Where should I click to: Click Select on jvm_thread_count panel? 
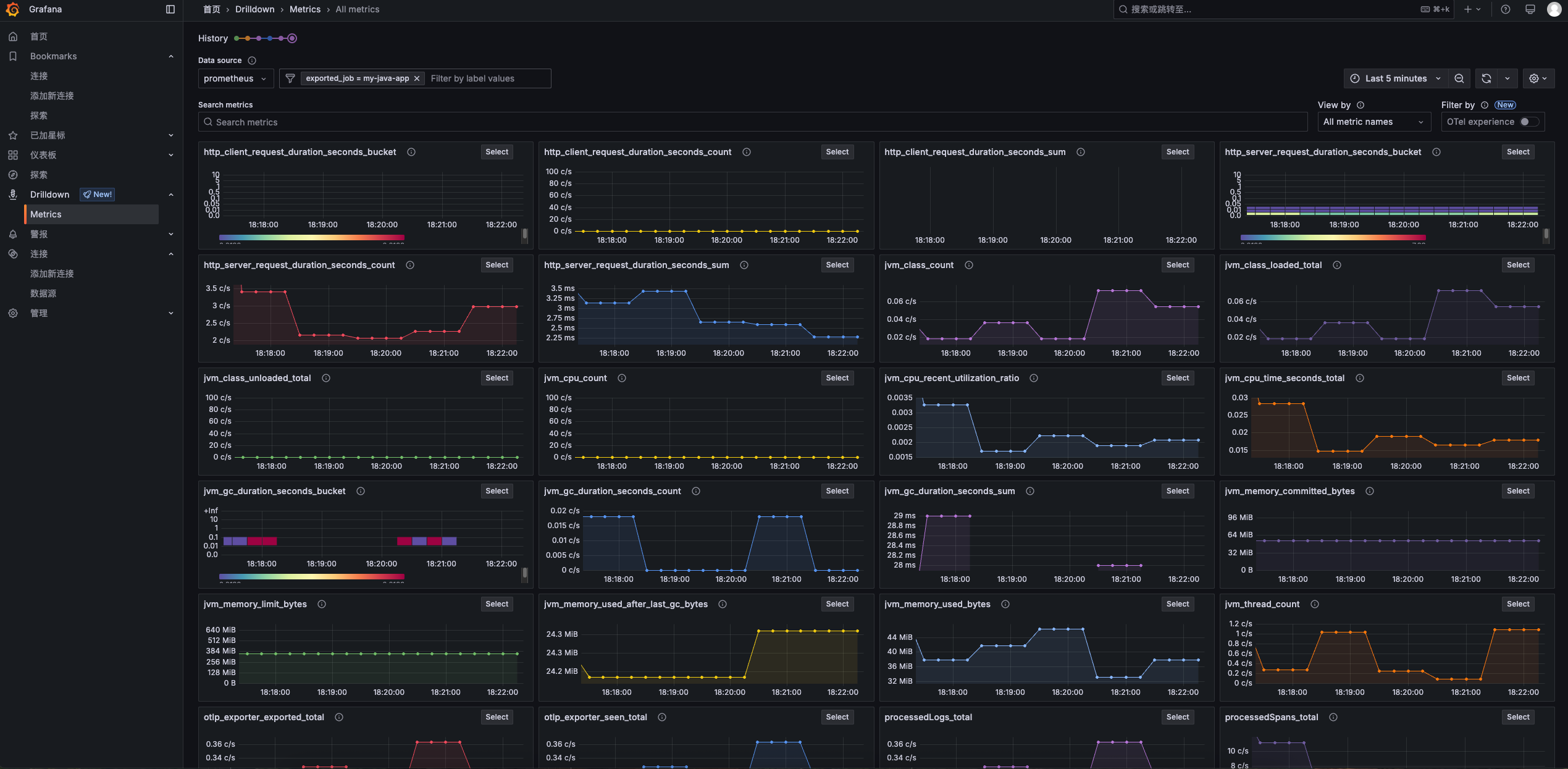1517,604
